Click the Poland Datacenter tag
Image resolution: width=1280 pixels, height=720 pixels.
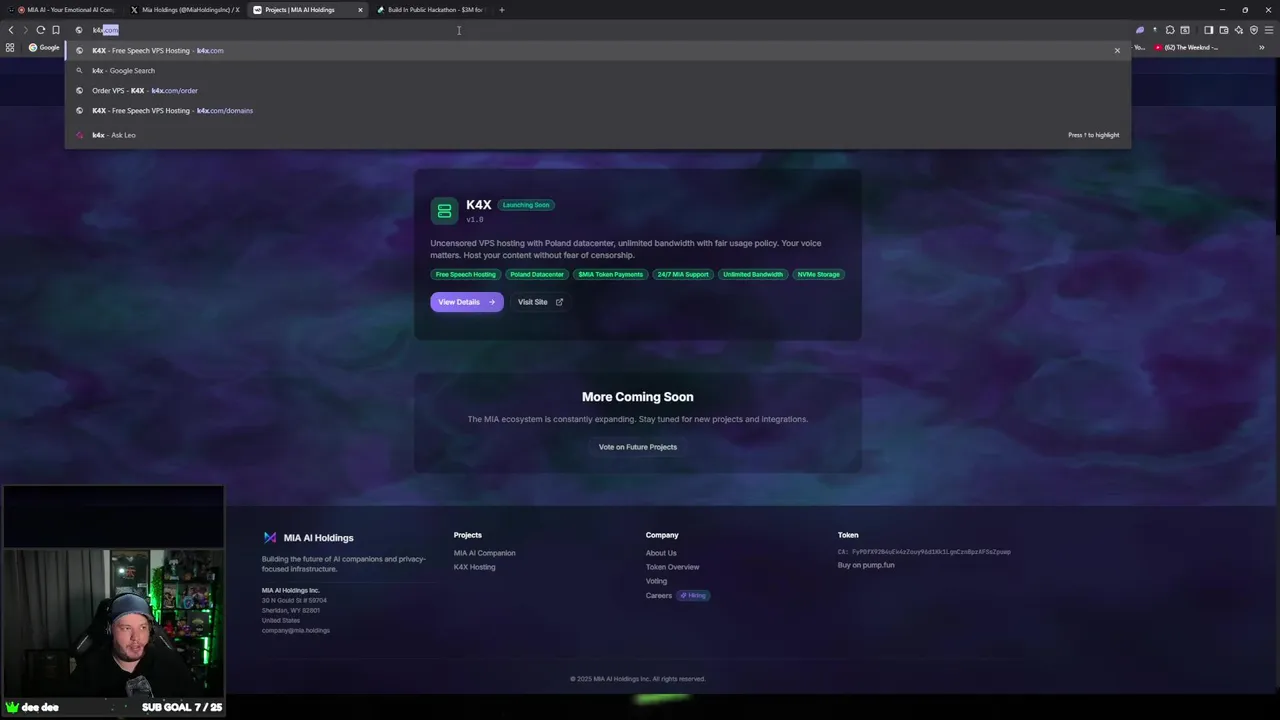click(x=537, y=274)
